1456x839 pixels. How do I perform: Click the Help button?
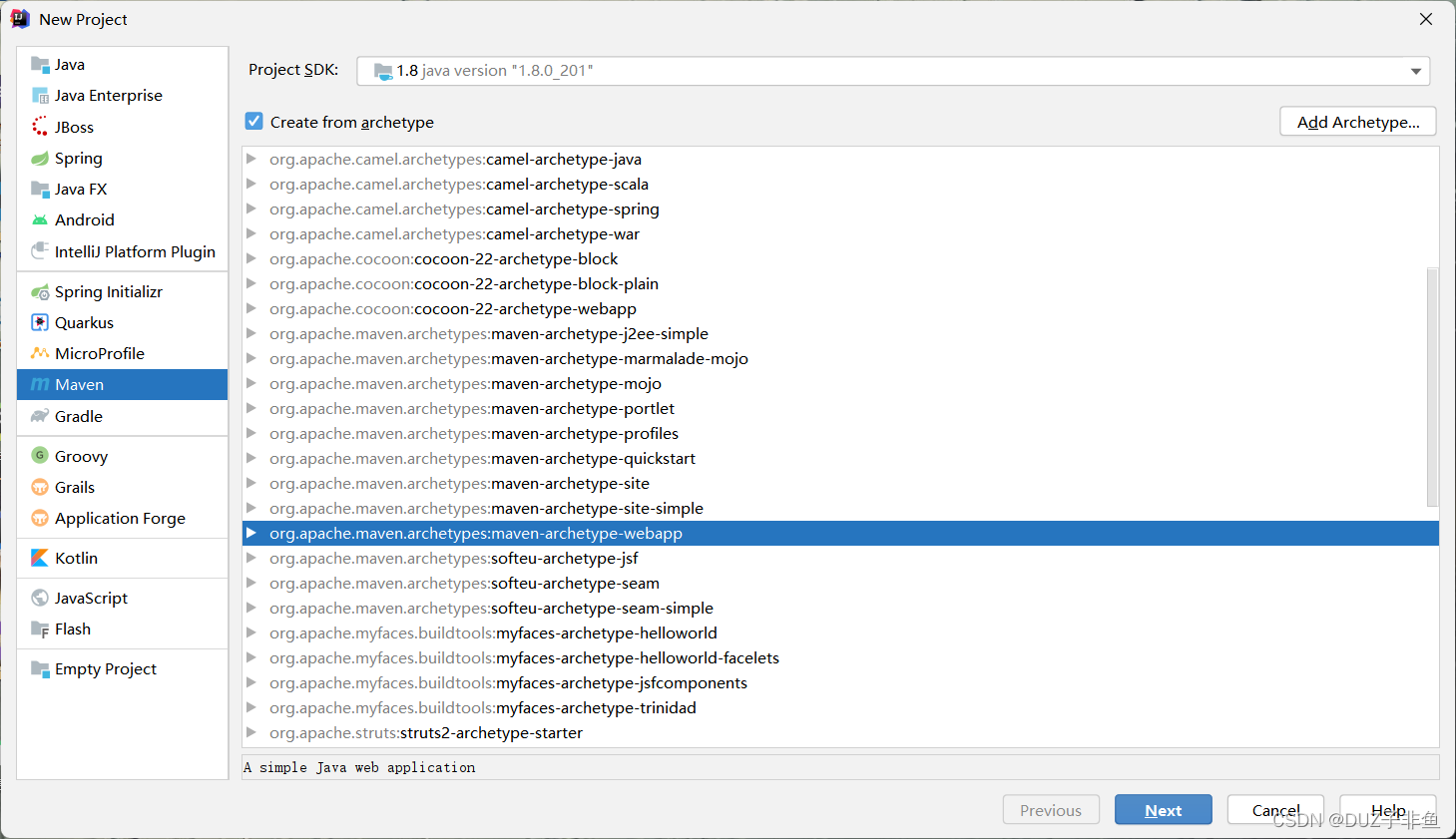point(1388,810)
